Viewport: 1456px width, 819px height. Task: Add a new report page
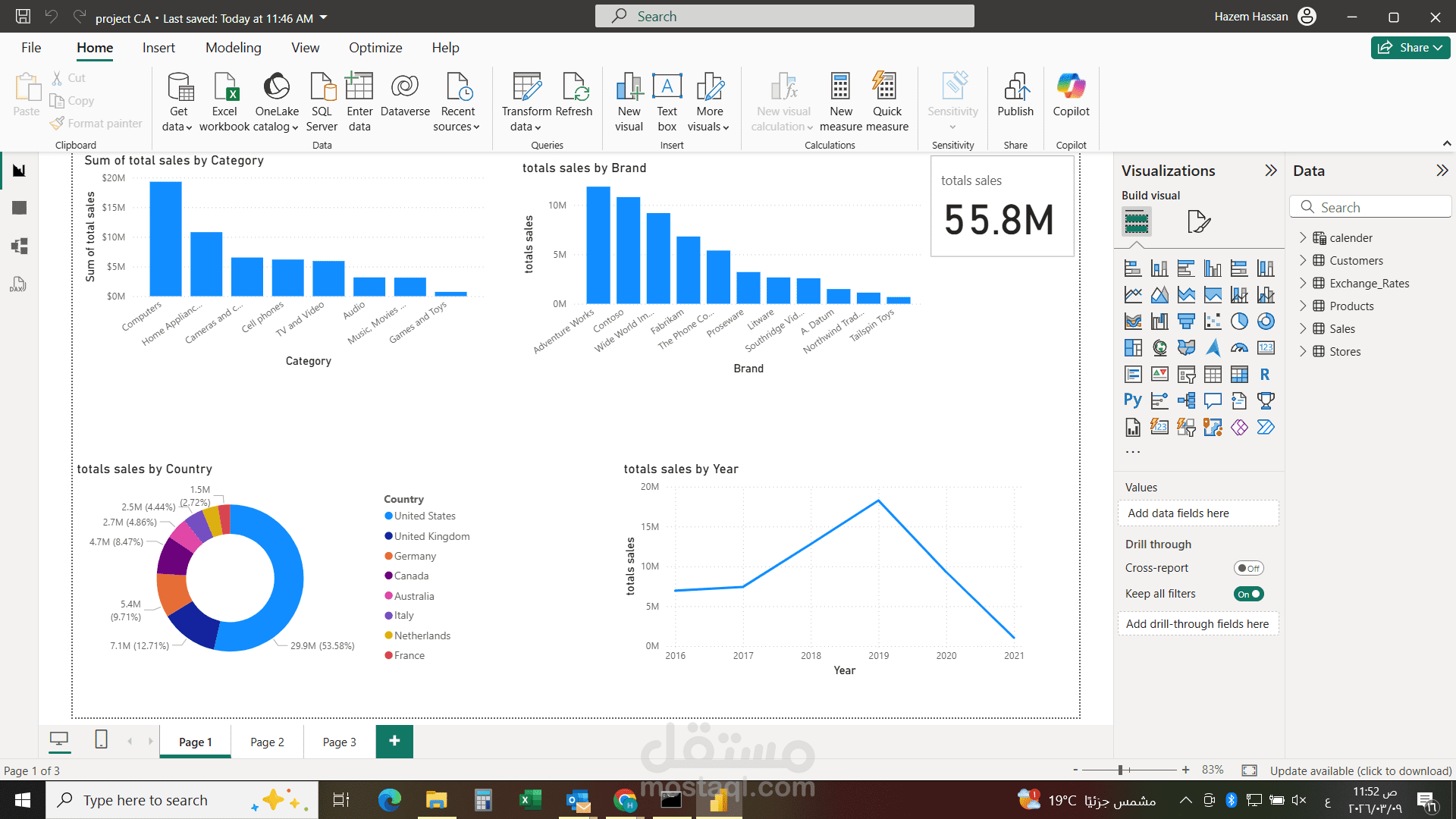[394, 741]
